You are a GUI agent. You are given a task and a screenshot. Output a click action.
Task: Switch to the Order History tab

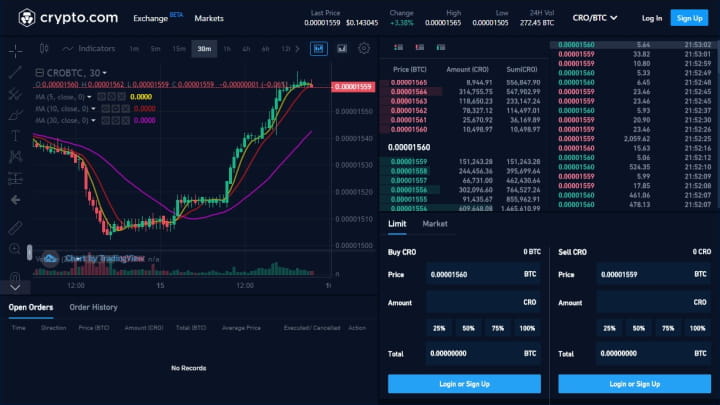[x=93, y=307]
